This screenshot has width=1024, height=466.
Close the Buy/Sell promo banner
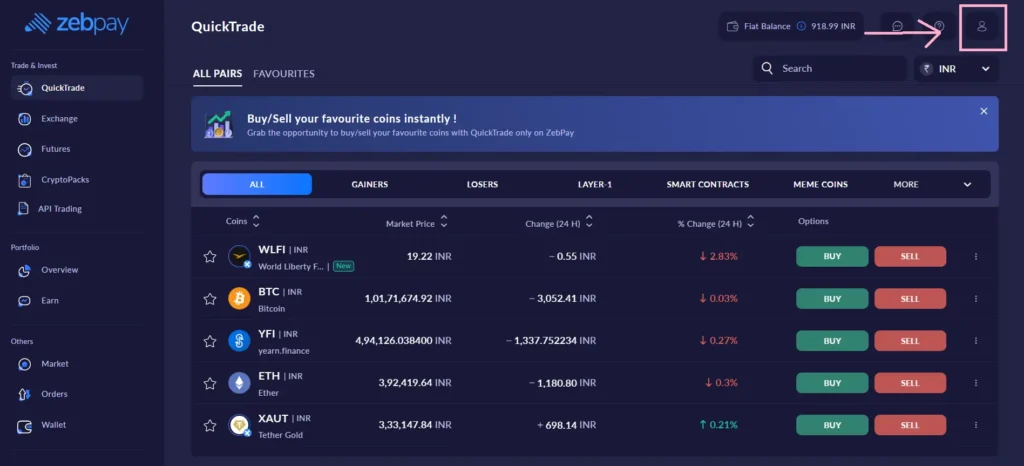click(x=984, y=112)
